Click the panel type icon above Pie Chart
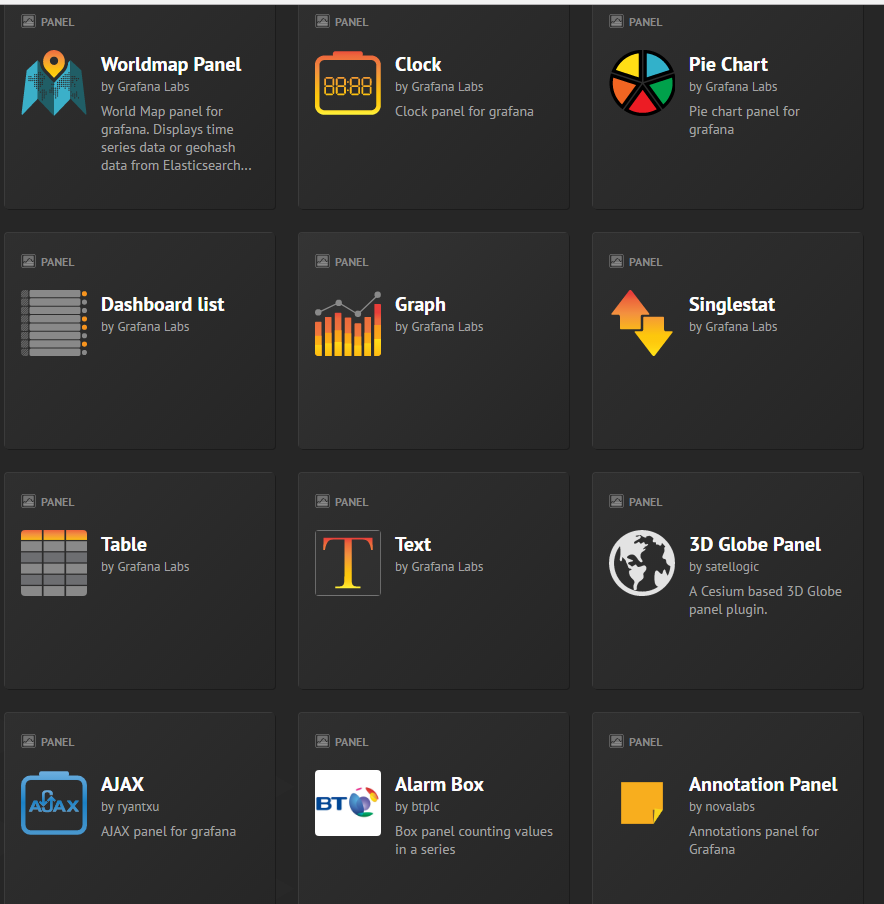 point(616,21)
